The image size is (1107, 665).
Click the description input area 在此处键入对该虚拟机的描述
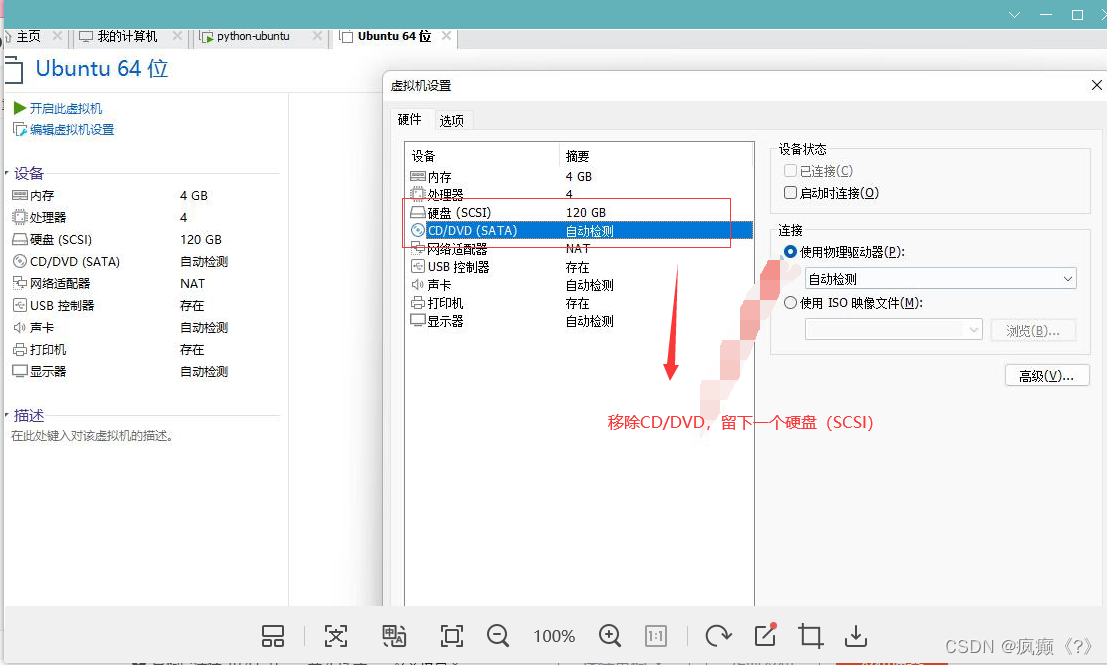tap(92, 436)
